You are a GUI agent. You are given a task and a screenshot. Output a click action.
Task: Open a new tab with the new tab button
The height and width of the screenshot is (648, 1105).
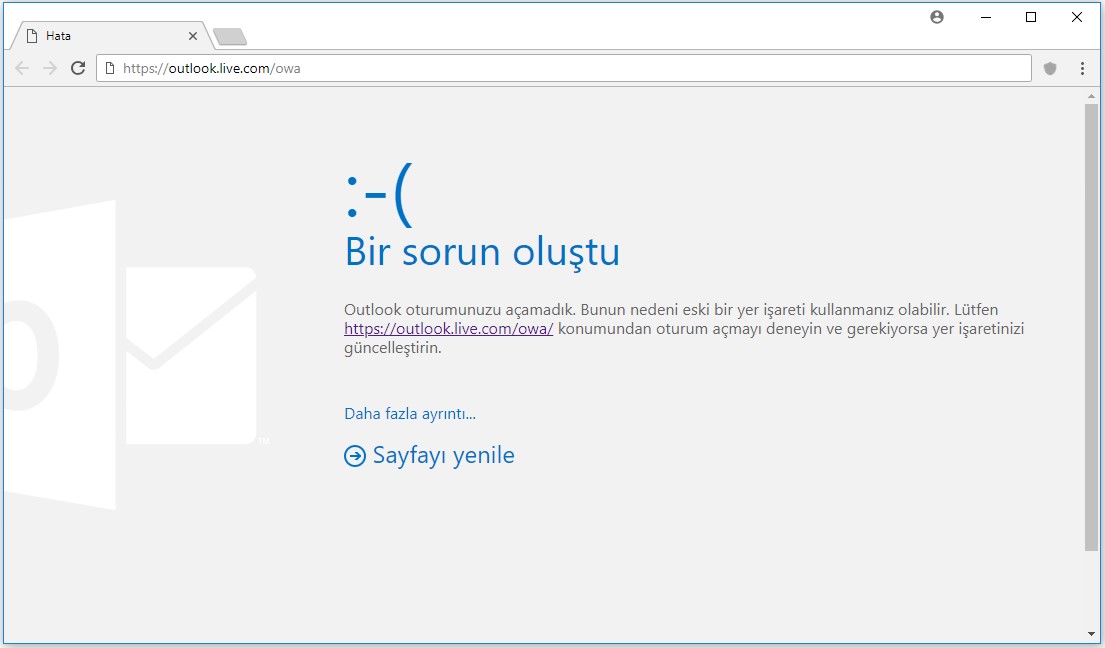230,37
